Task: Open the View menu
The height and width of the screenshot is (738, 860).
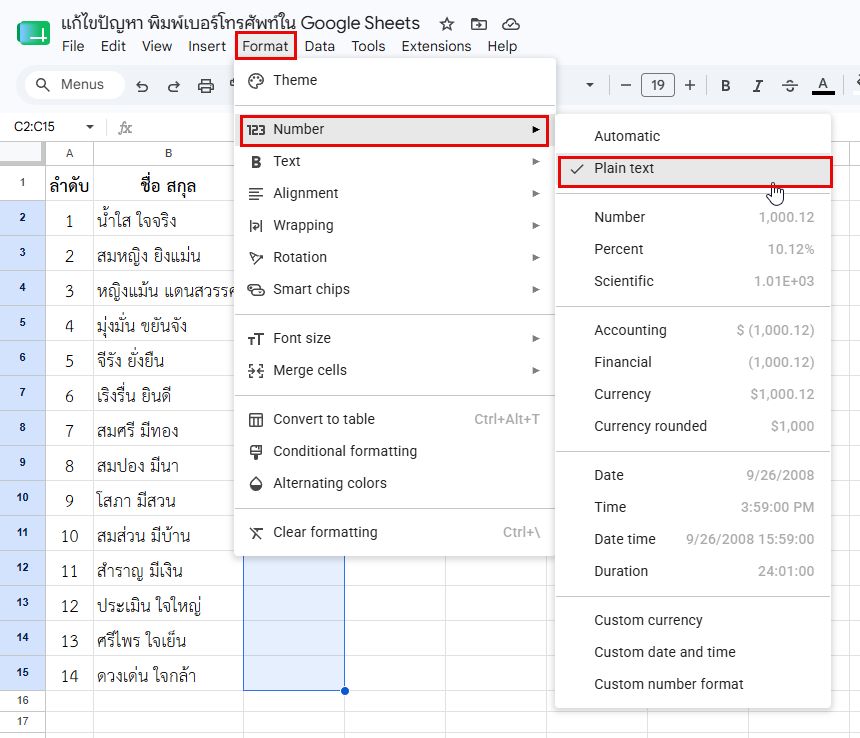Action: [x=157, y=46]
